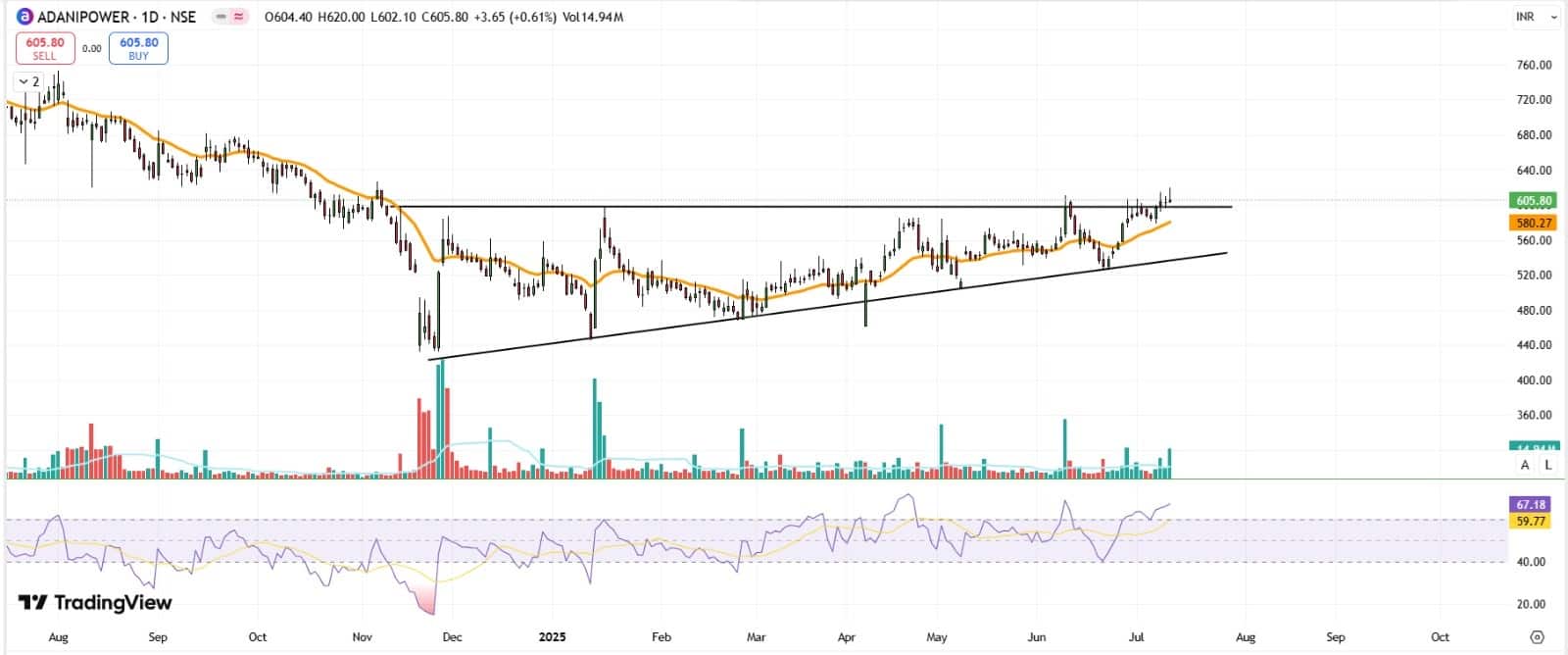
Task: Click the grey dash market status icon
Action: [220, 17]
